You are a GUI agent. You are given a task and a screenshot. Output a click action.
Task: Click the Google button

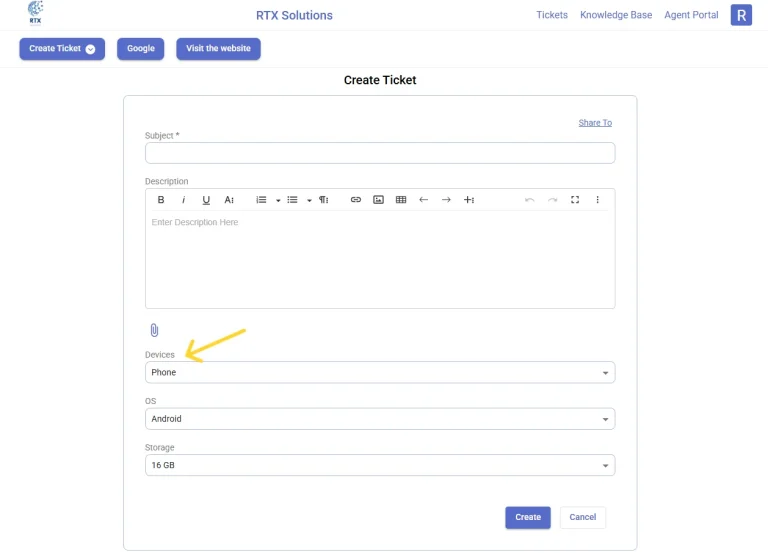[141, 49]
